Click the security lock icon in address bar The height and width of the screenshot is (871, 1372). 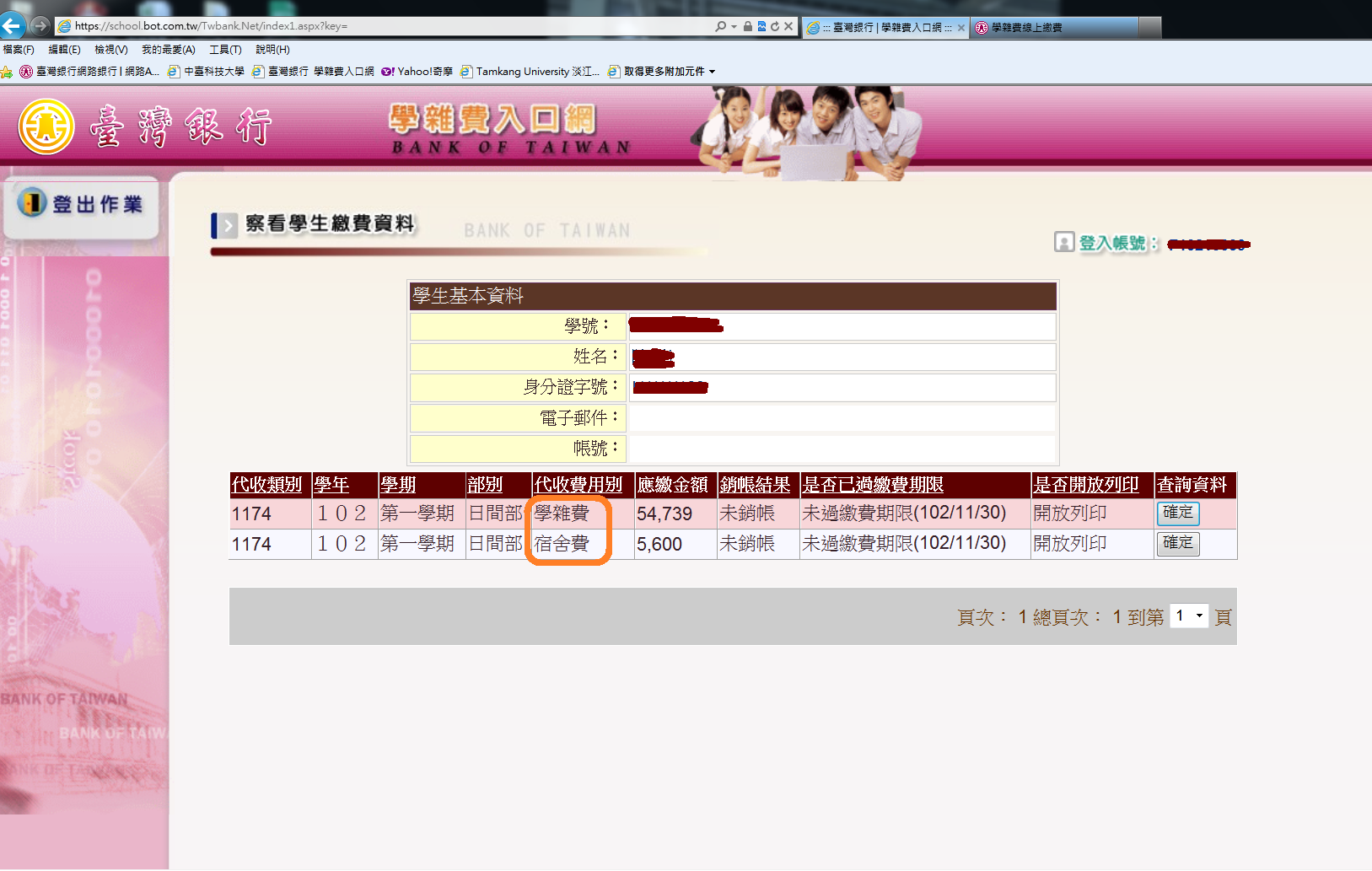point(748,26)
